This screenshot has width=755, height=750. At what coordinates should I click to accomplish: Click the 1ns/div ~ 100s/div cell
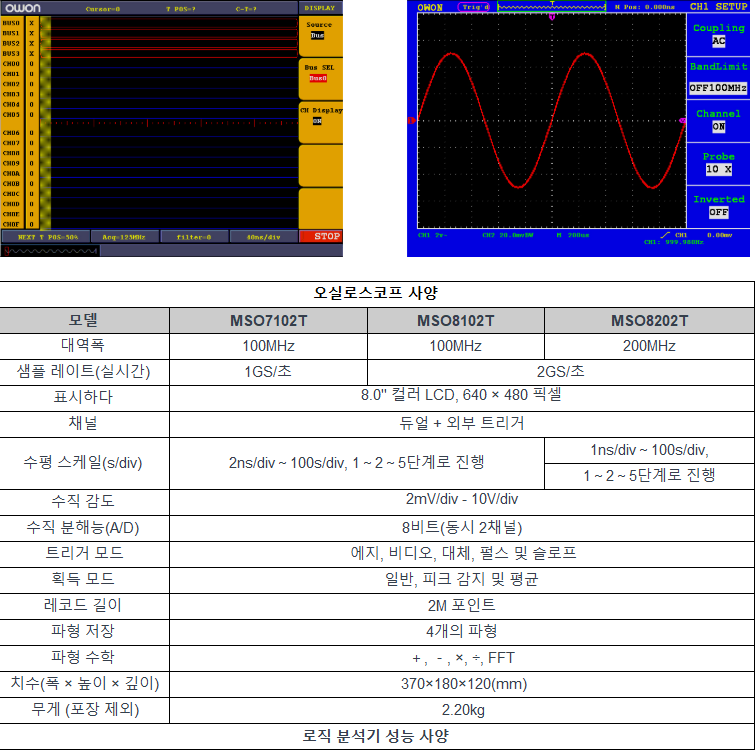click(x=649, y=451)
